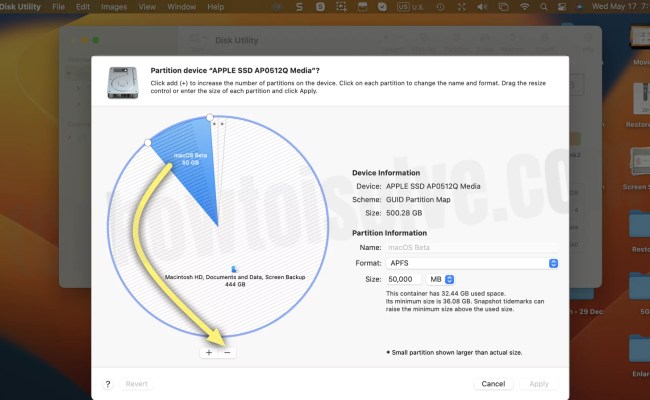The height and width of the screenshot is (400, 650).
Task: Open Spotlight search in the menu bar
Action: point(543,7)
